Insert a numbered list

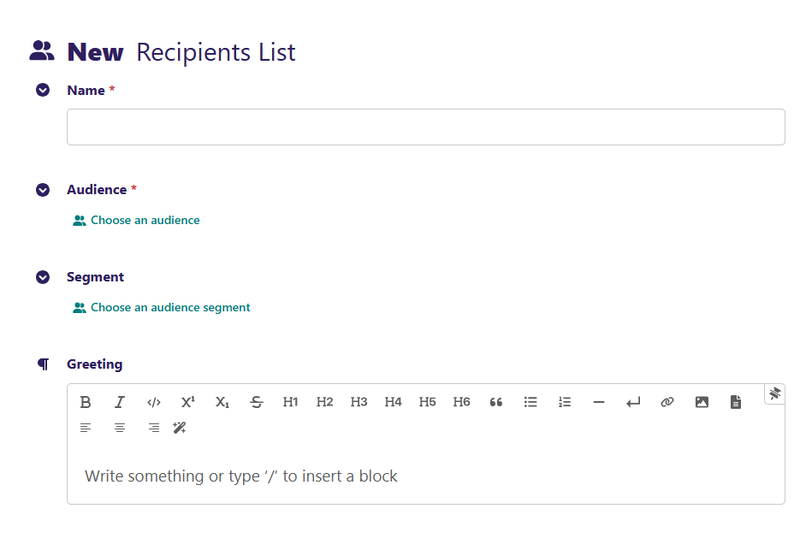565,402
